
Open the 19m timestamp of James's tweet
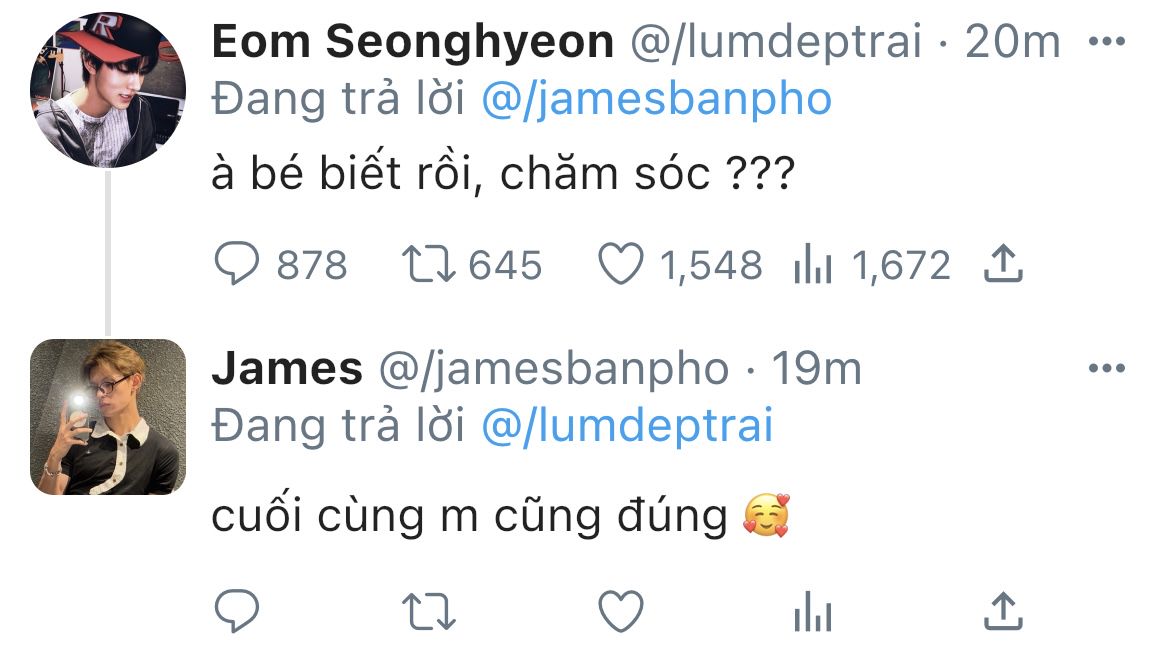pos(815,370)
